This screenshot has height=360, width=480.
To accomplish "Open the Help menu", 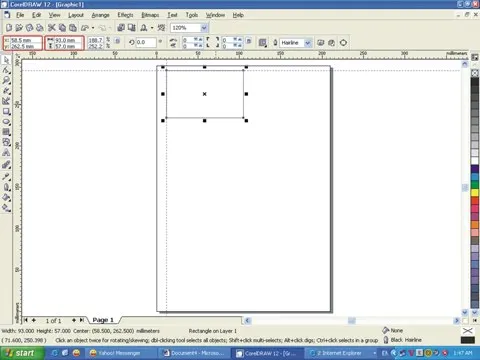I will point(238,15).
